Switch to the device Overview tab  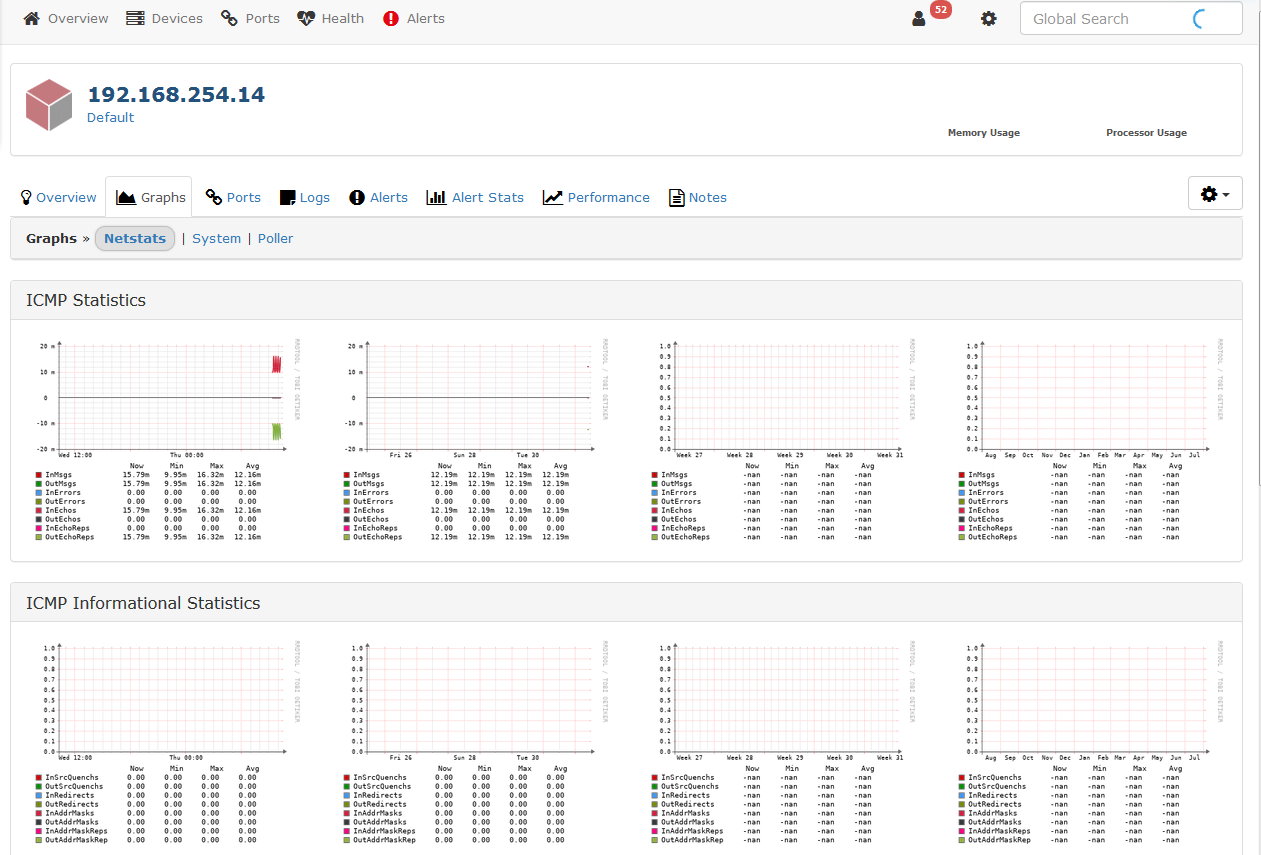tap(58, 197)
